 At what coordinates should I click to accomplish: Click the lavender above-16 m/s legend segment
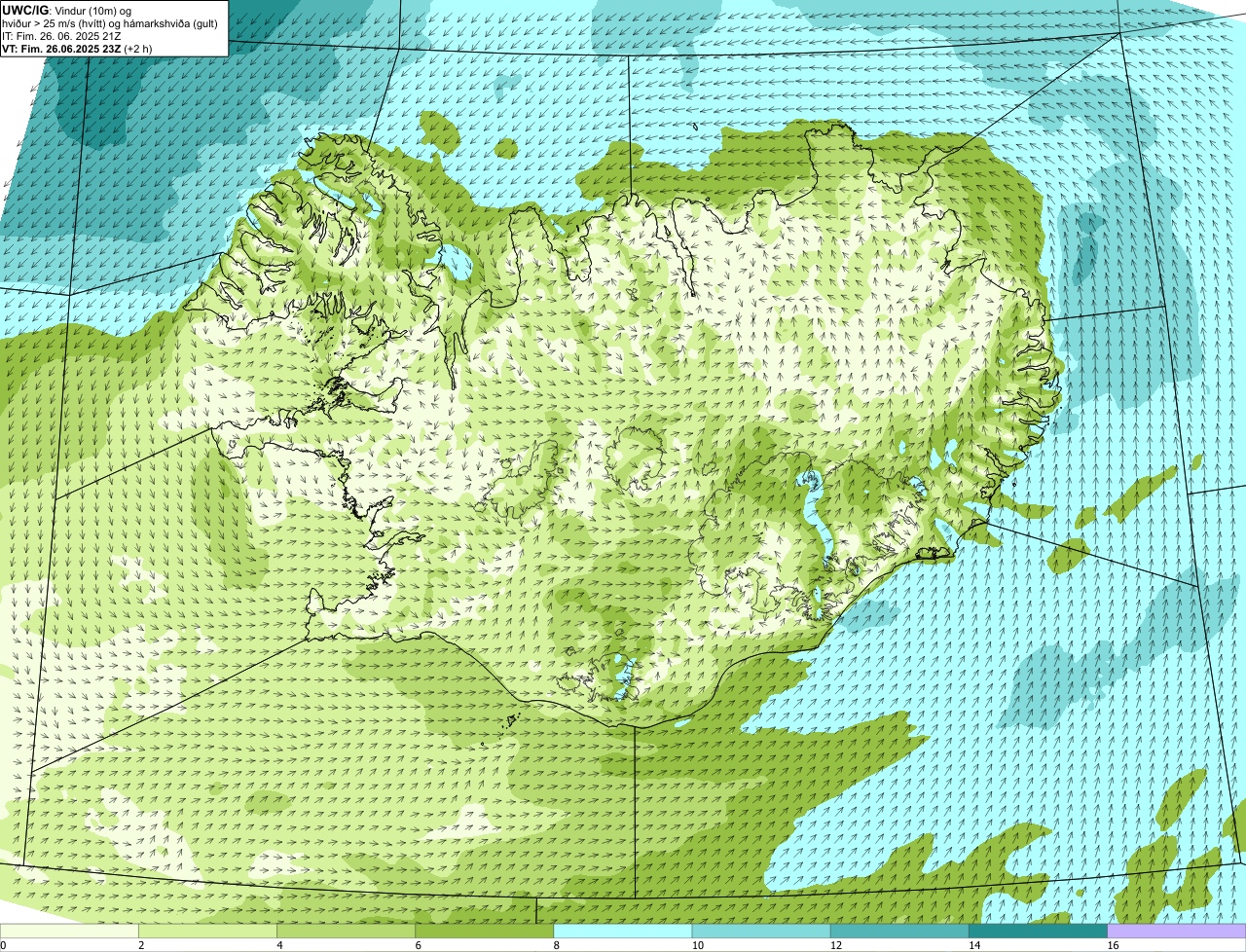(1177, 932)
